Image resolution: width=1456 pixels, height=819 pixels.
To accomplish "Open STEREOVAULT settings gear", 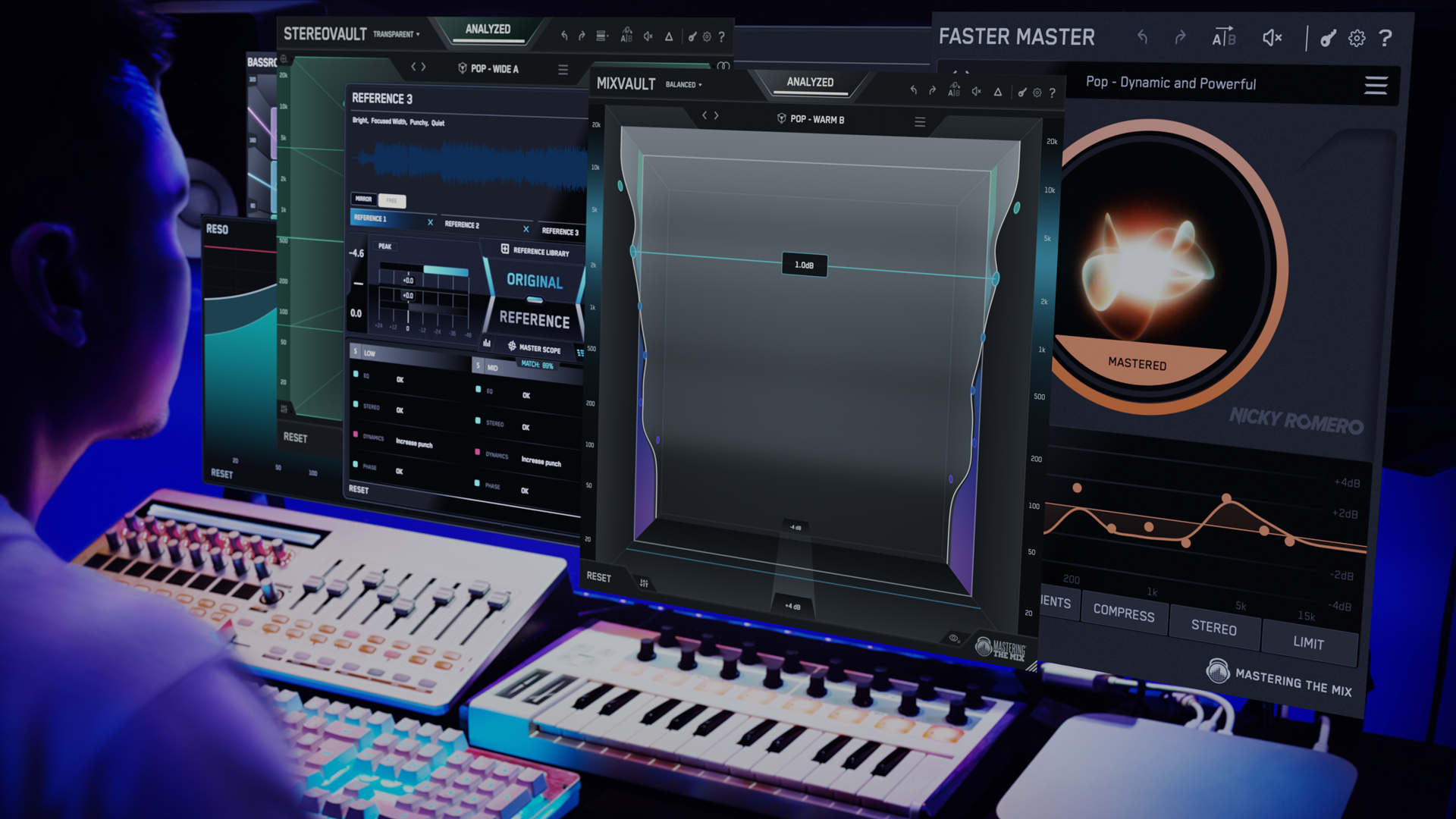I will click(707, 36).
